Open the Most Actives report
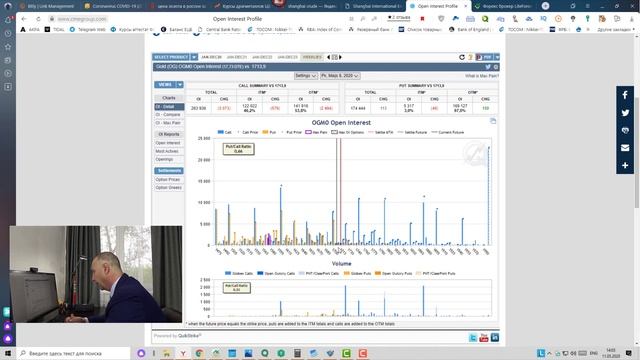Screen dimensions: 640x360 (x=169, y=151)
